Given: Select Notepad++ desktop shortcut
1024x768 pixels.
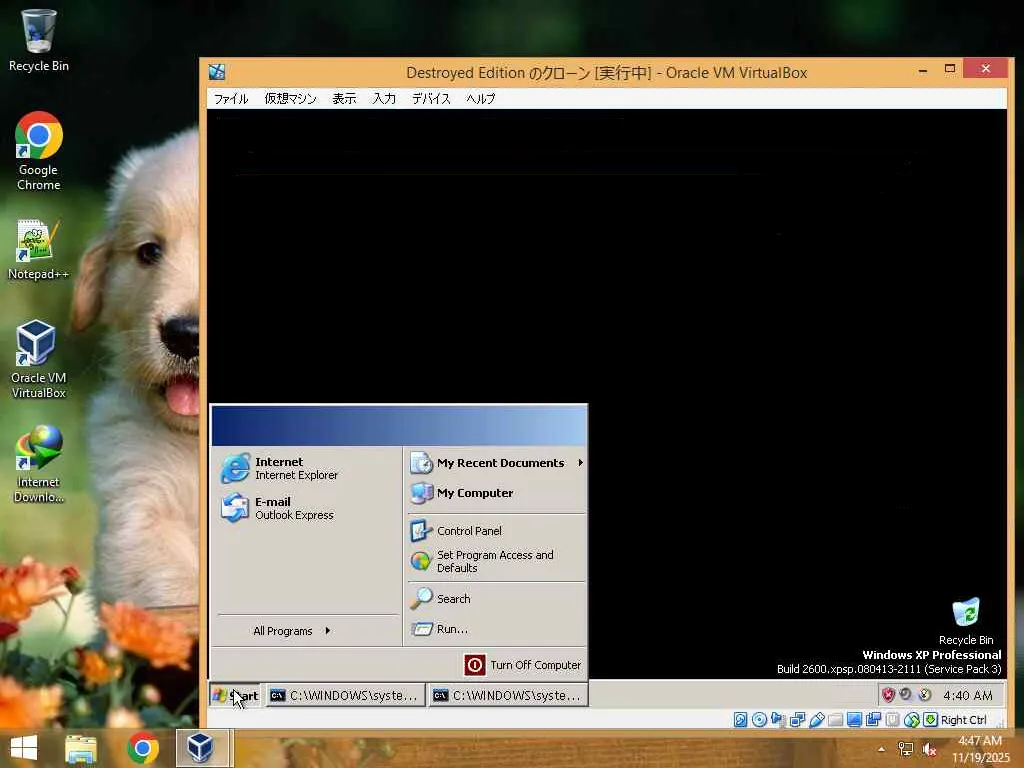Looking at the screenshot, I should tap(39, 250).
